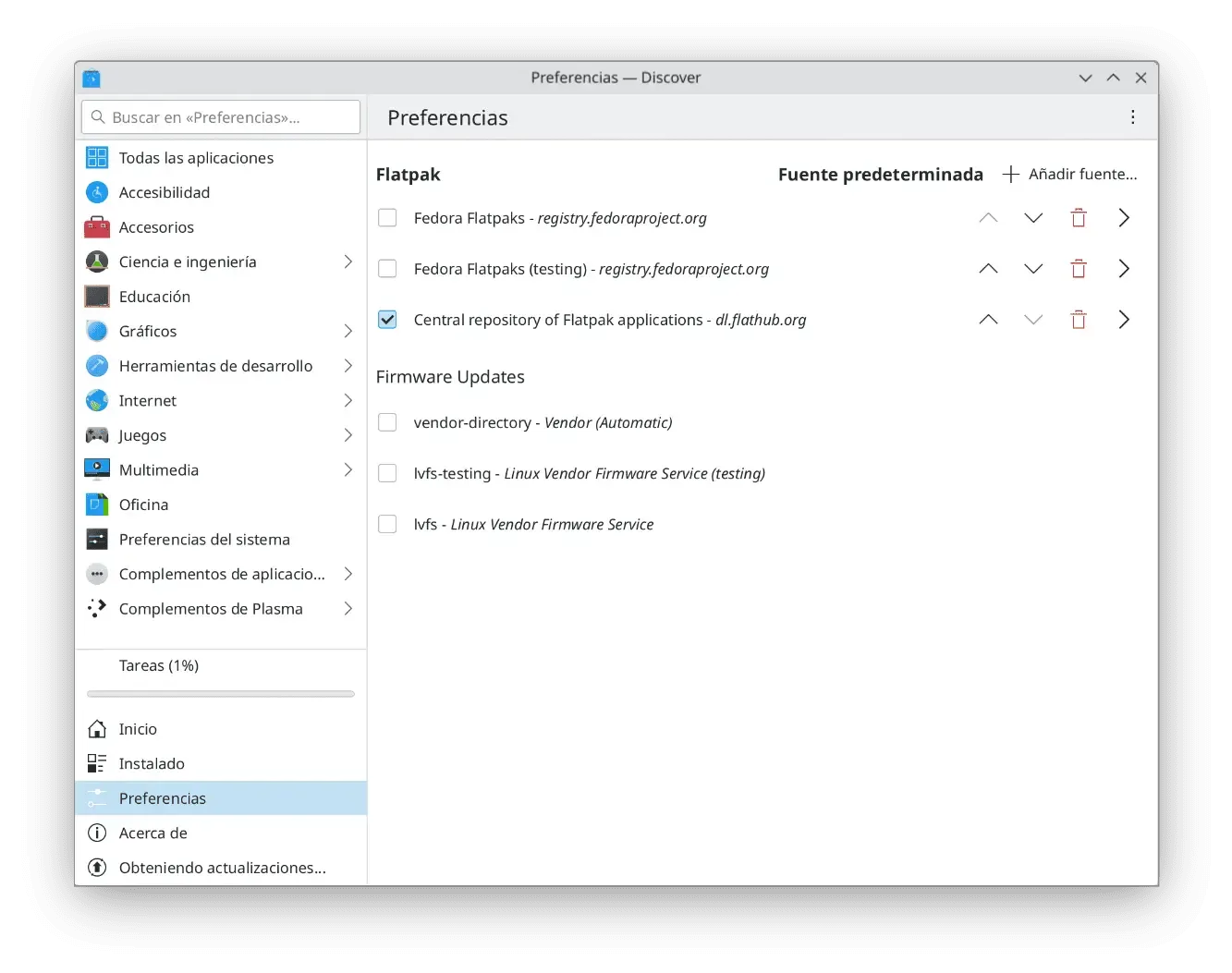Expand the Herramientas de desarrollo subcategories
This screenshot has height=973, width=1232.
(x=348, y=366)
